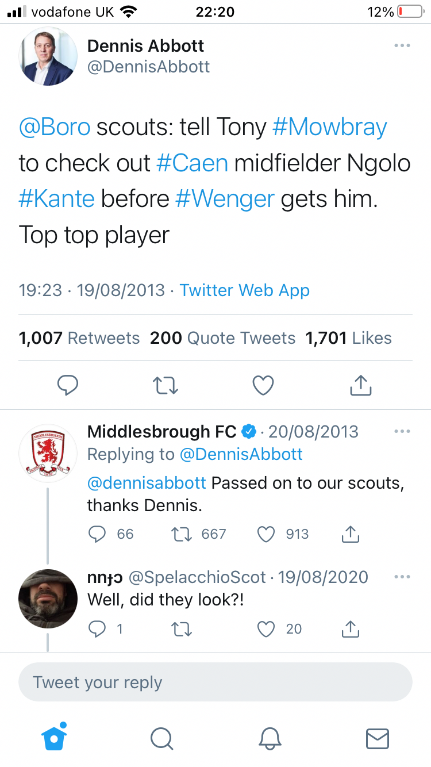The image size is (431, 767).
Task: Like Dennis Abbott's main tweet
Action: pos(263,385)
